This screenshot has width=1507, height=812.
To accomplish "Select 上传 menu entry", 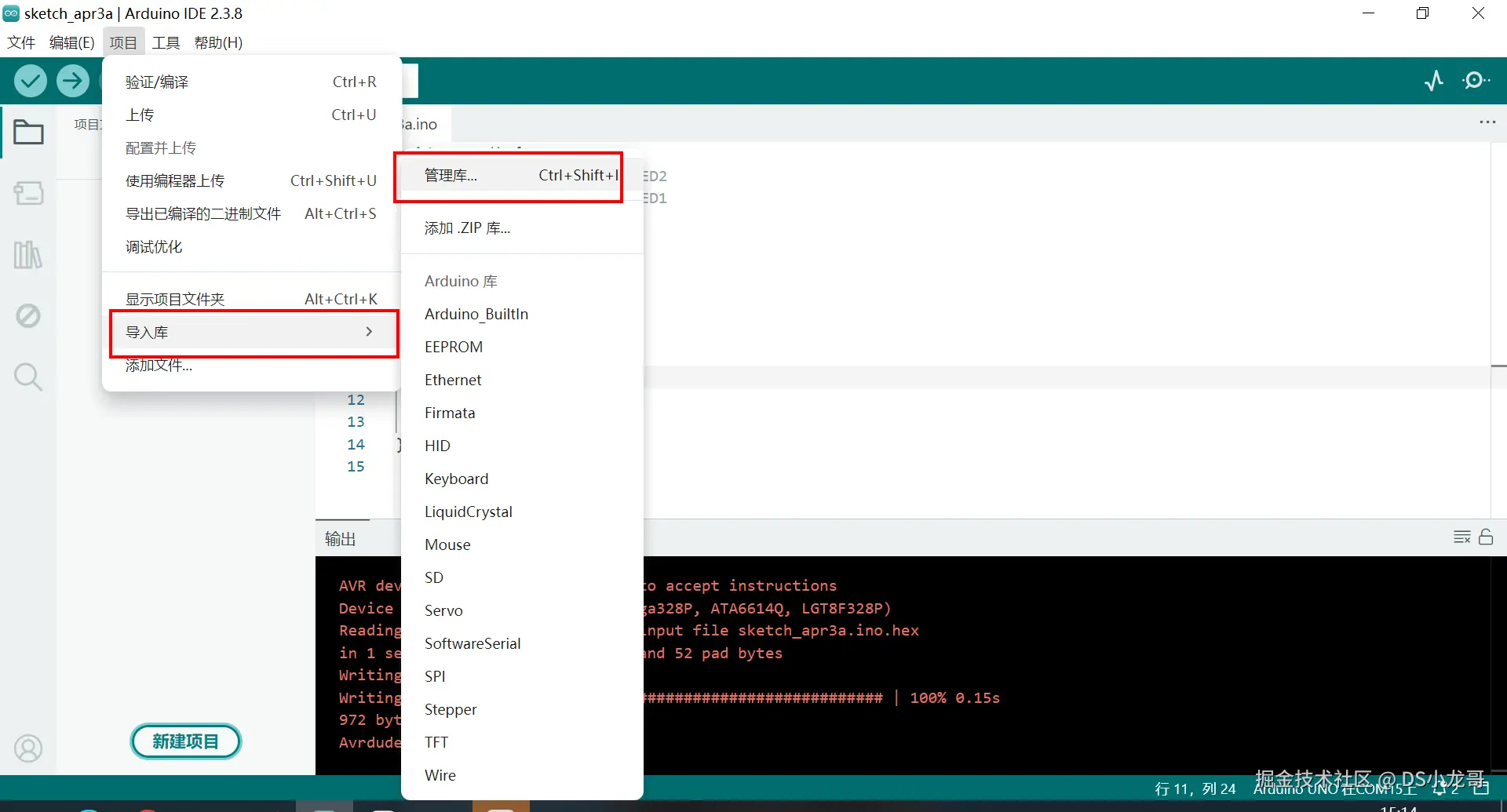I will [x=251, y=115].
